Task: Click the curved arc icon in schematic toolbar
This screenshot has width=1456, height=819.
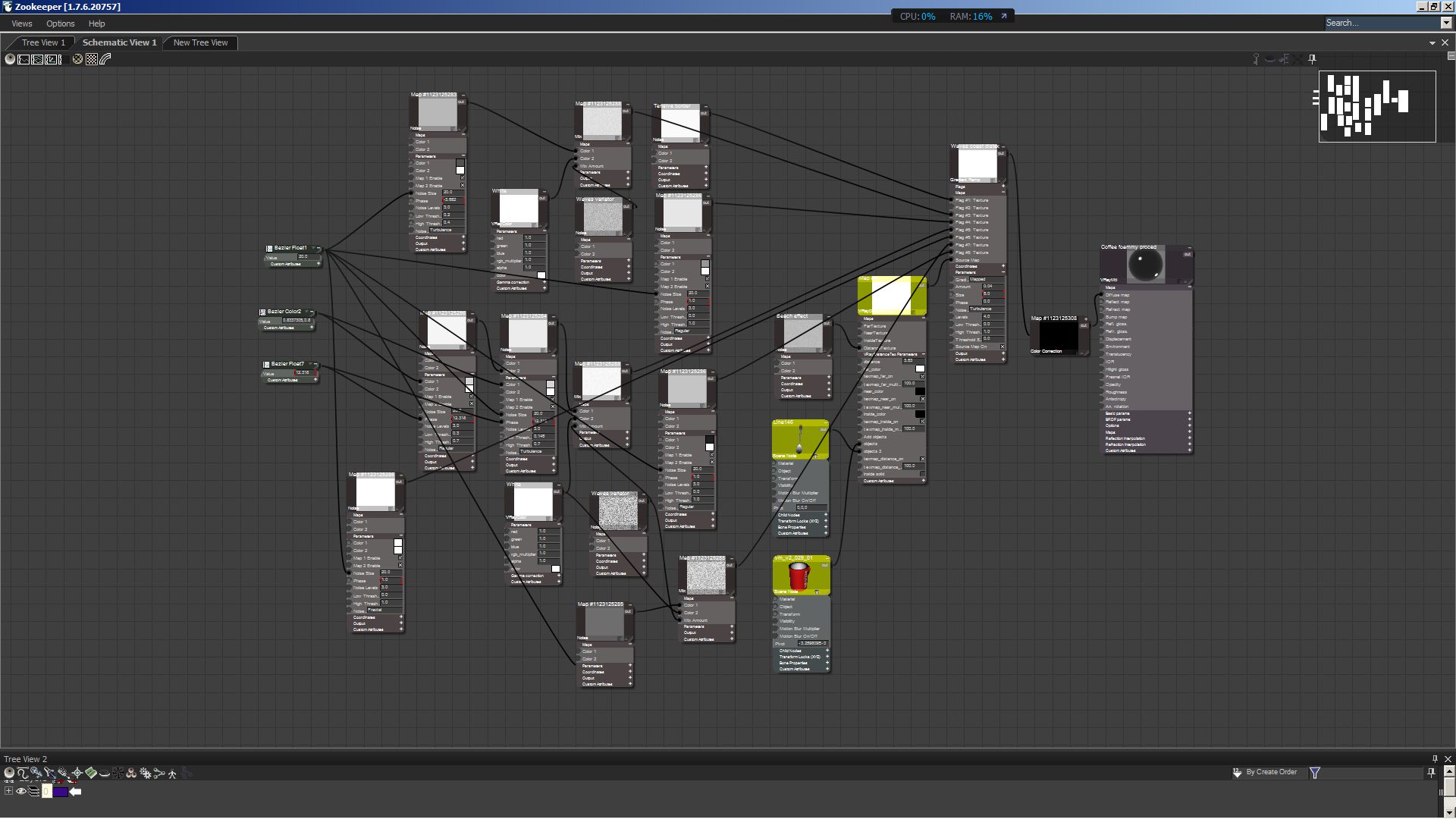Action: (105, 59)
